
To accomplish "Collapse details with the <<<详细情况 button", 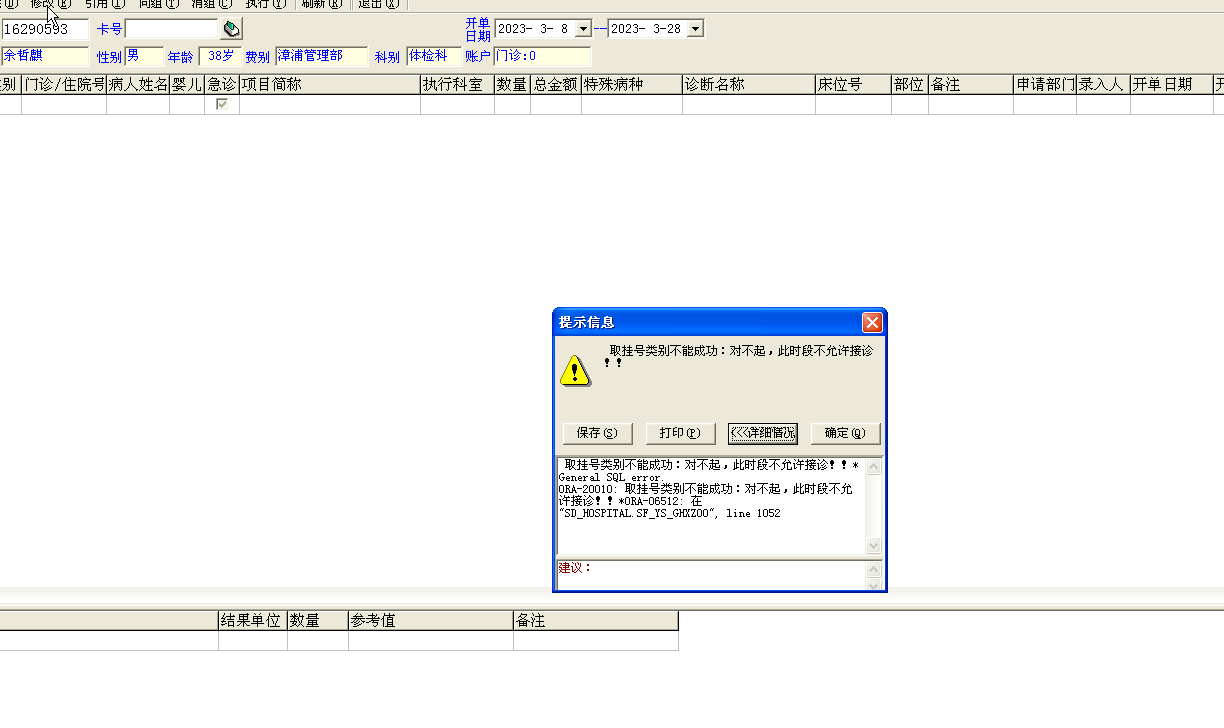I will pyautogui.click(x=763, y=433).
